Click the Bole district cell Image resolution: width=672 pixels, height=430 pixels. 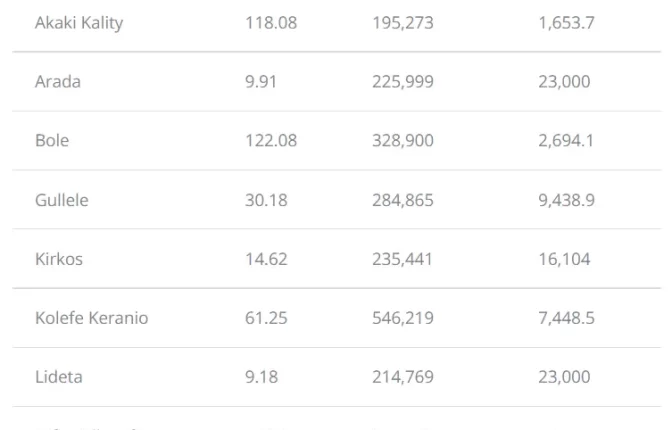(52, 141)
